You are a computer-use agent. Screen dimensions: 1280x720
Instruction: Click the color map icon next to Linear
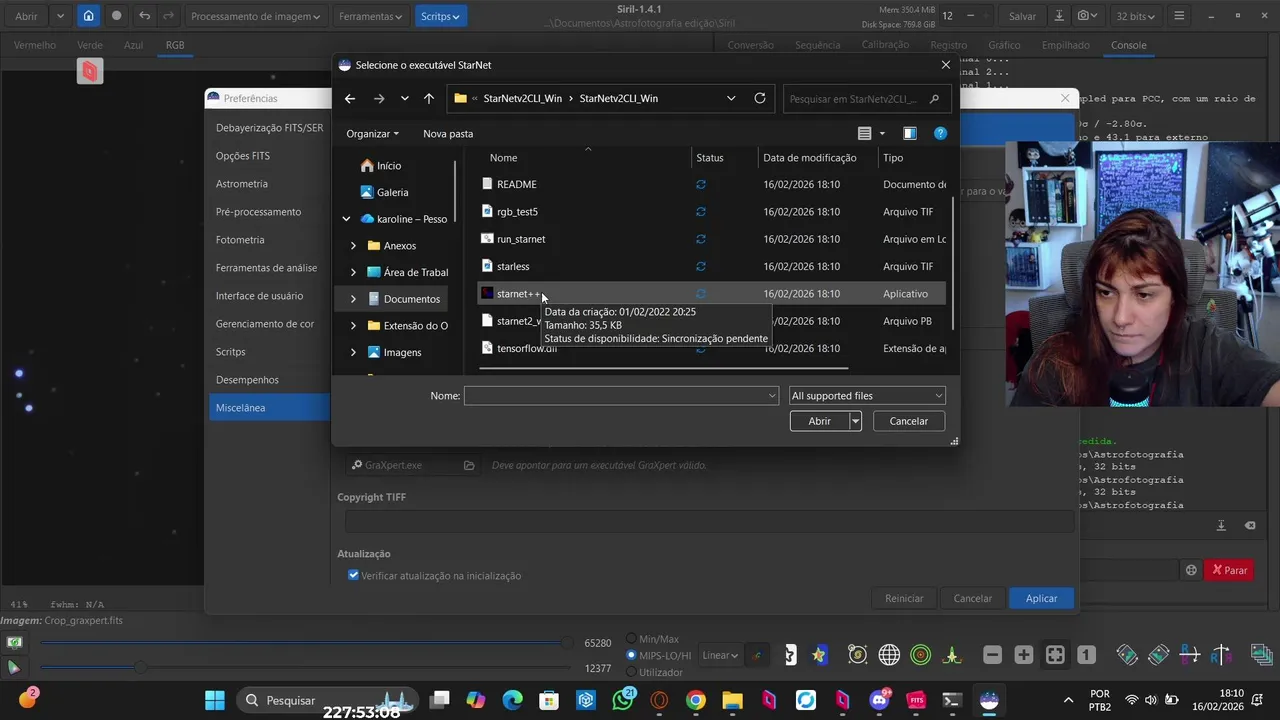coord(757,656)
